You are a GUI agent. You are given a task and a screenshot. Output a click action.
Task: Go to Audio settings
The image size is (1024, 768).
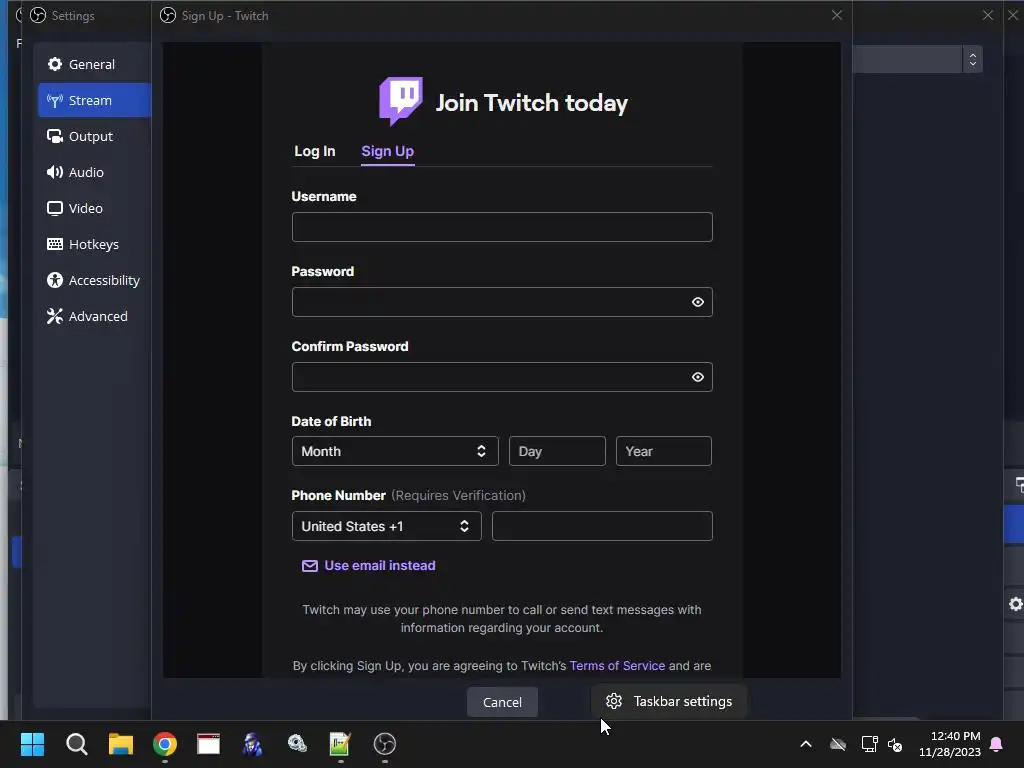coord(93,172)
